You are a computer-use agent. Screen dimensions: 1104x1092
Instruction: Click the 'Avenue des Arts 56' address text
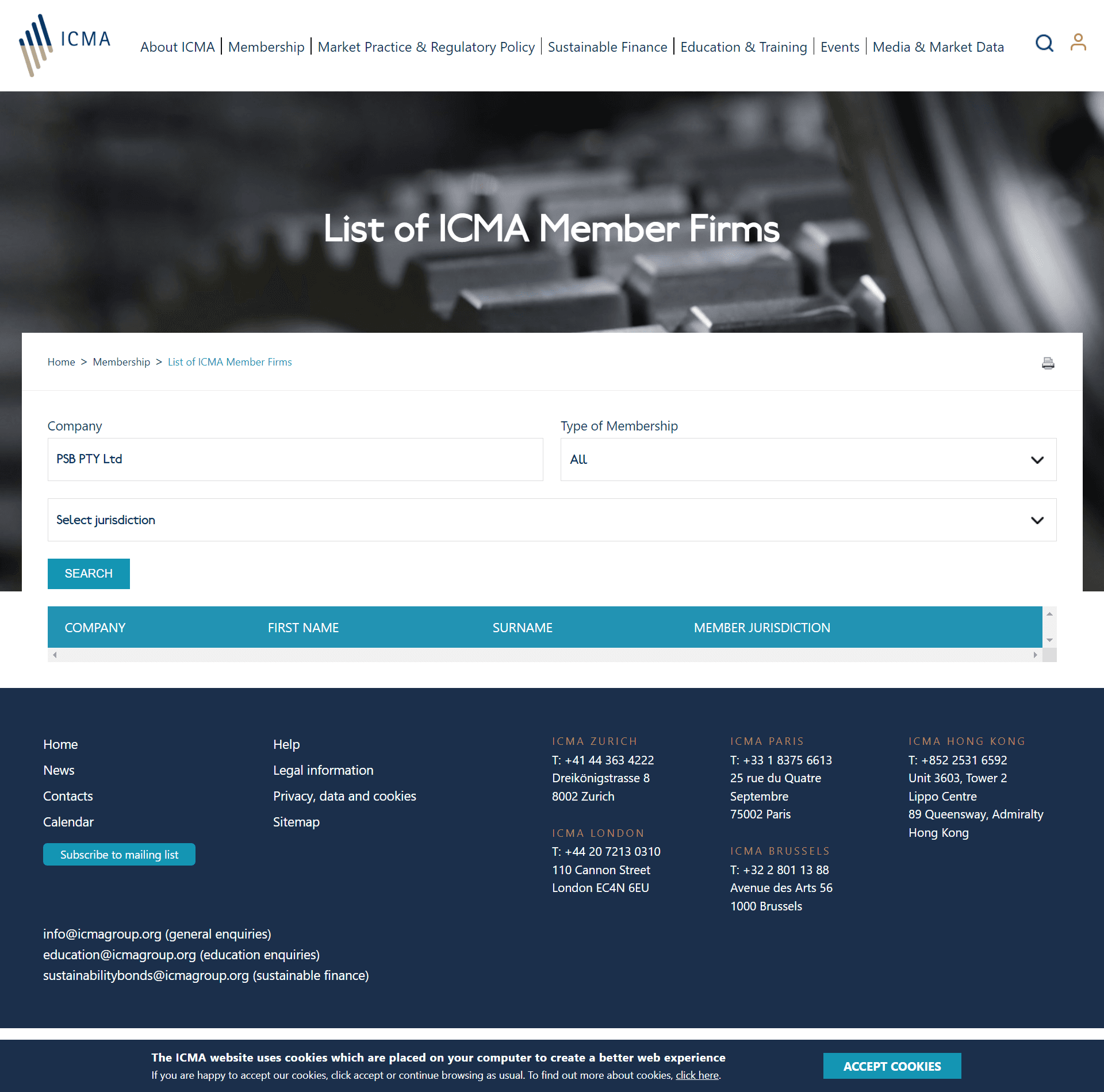pos(781,888)
